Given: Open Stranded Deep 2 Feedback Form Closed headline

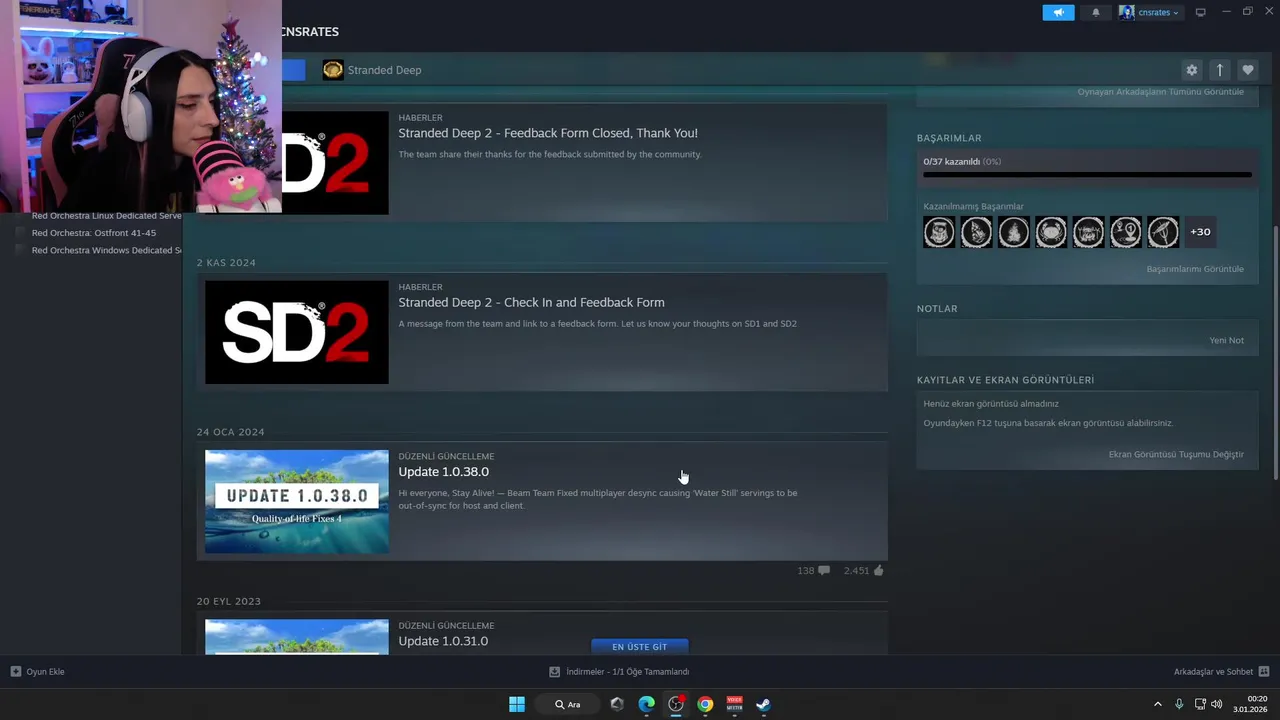Looking at the screenshot, I should (x=548, y=133).
